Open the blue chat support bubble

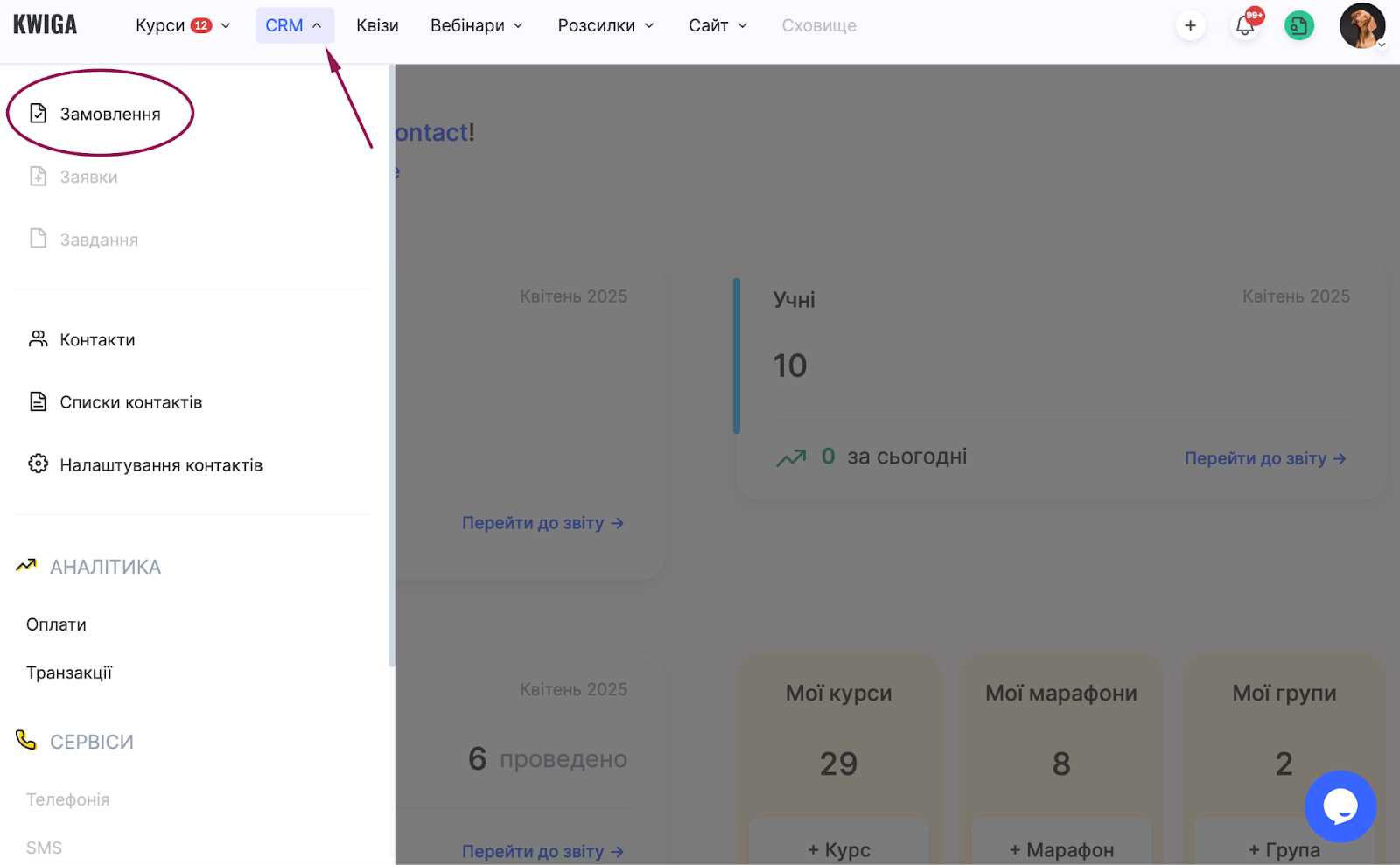coord(1340,806)
